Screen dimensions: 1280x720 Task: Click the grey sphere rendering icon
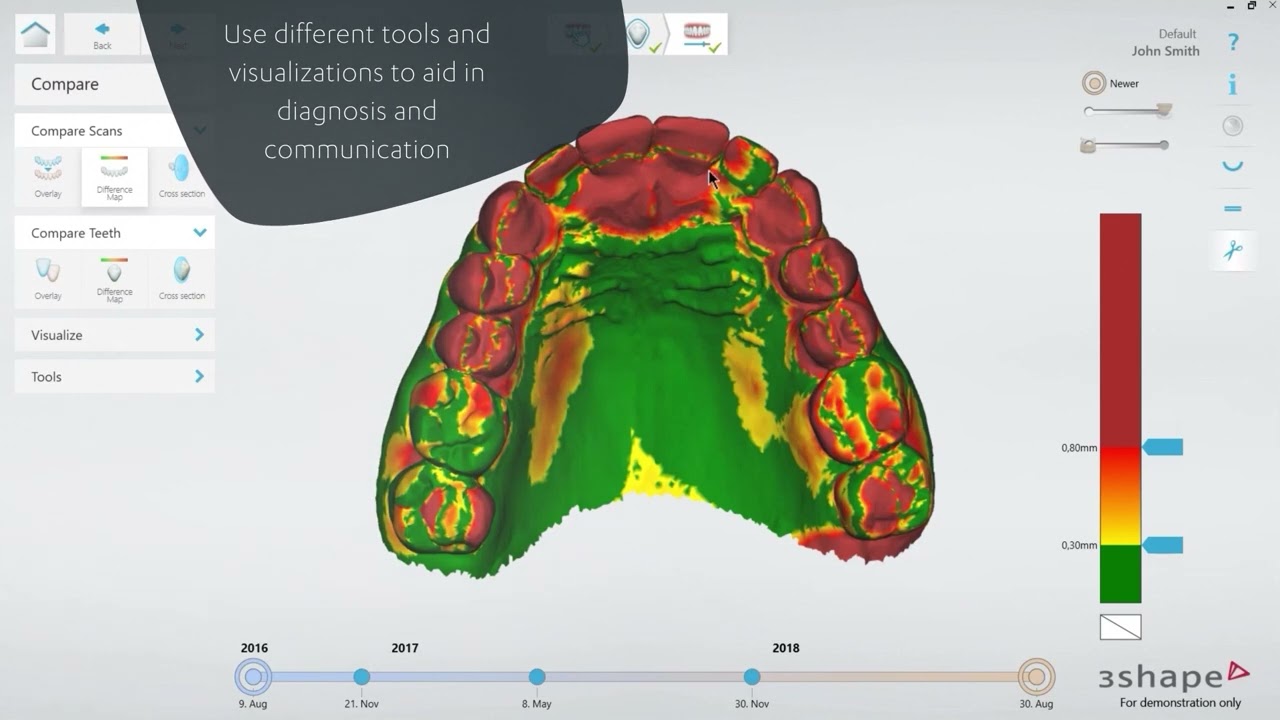[x=1233, y=126]
